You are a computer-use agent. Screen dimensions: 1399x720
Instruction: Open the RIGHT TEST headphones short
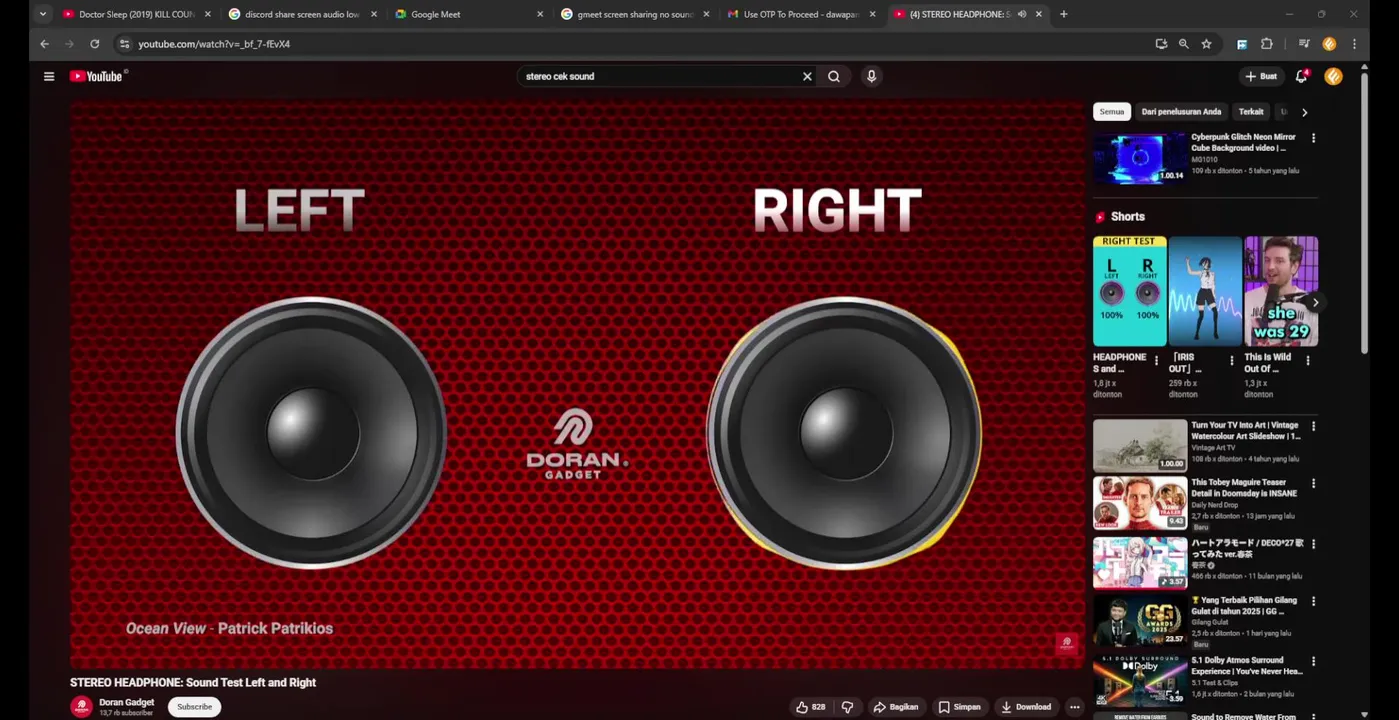(1130, 291)
